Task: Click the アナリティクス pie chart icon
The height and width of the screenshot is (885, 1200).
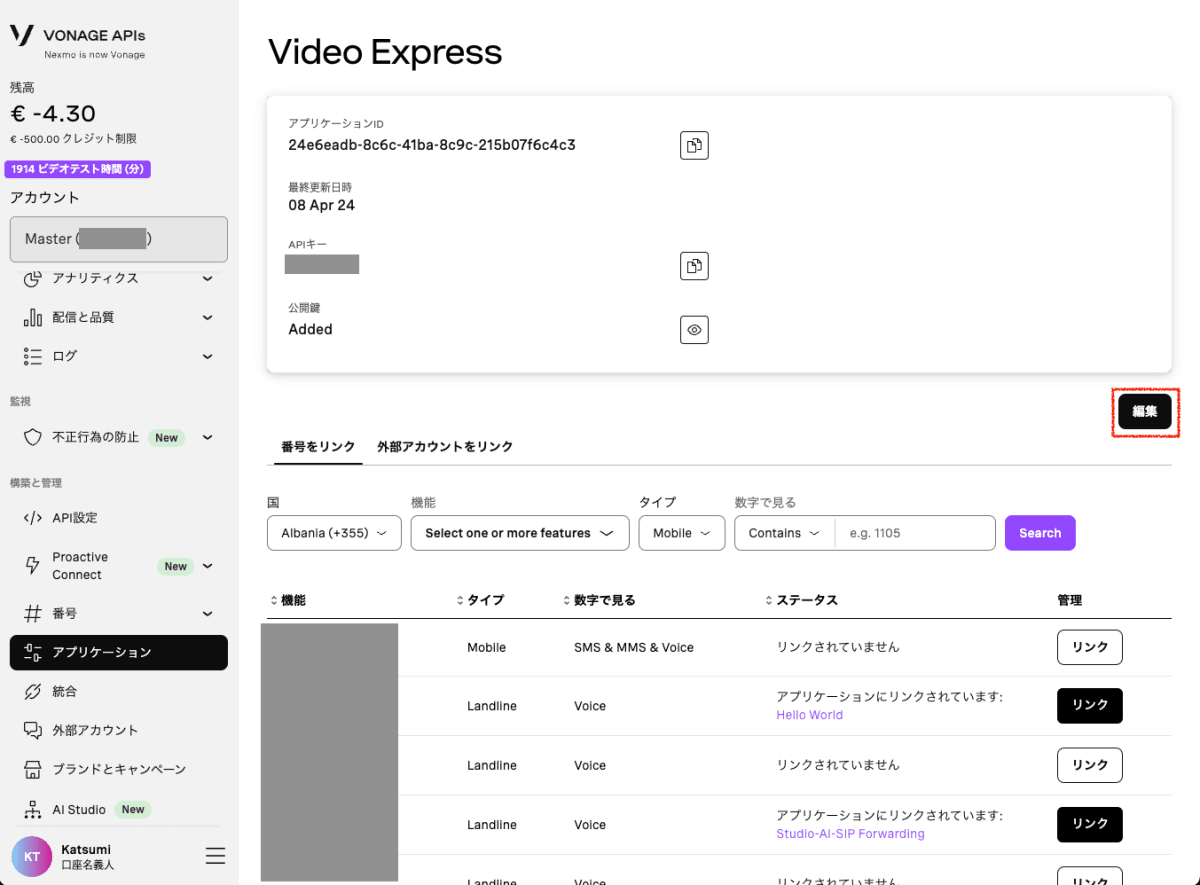Action: point(33,278)
